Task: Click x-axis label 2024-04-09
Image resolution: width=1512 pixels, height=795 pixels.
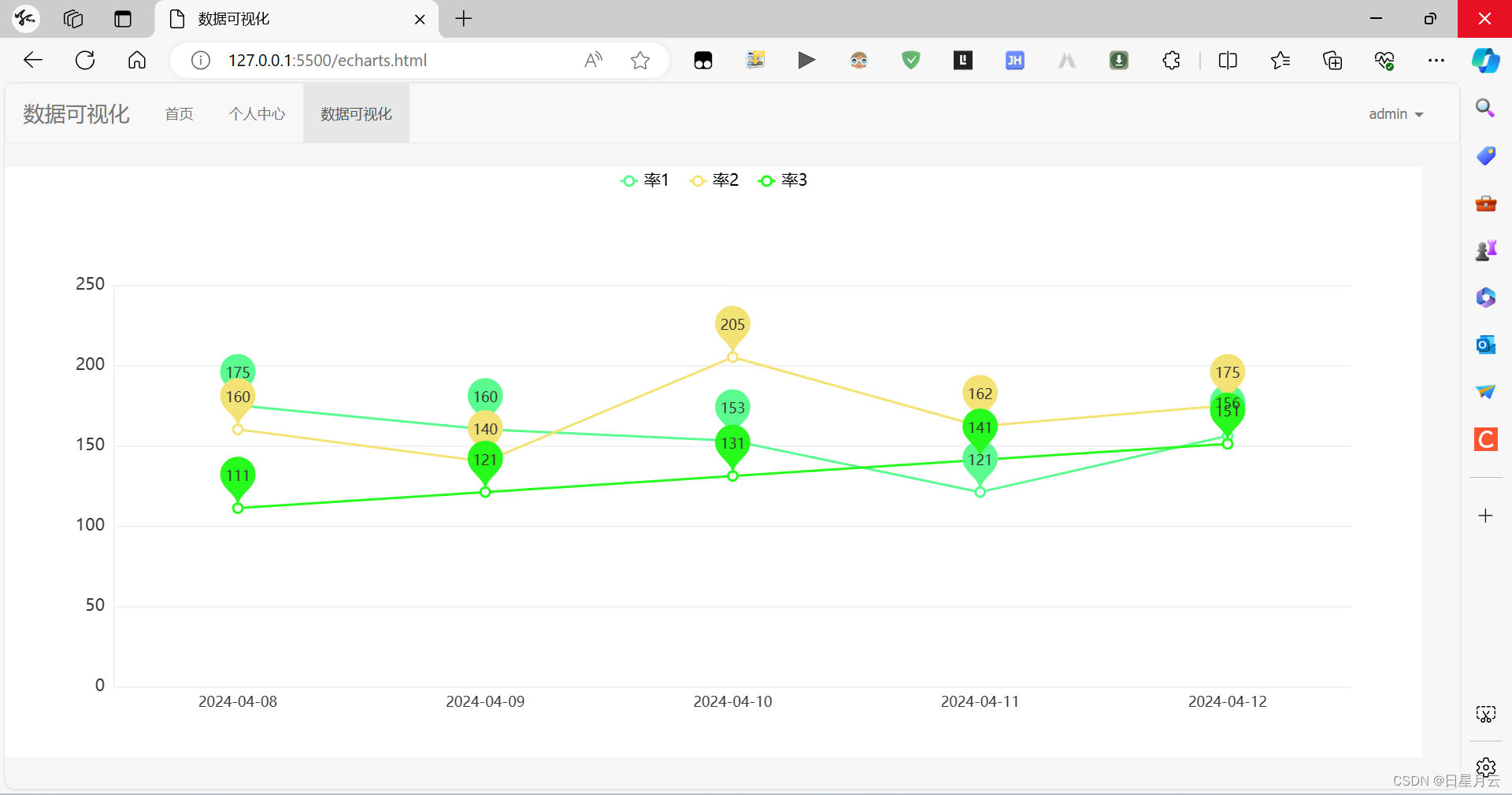Action: 485,701
